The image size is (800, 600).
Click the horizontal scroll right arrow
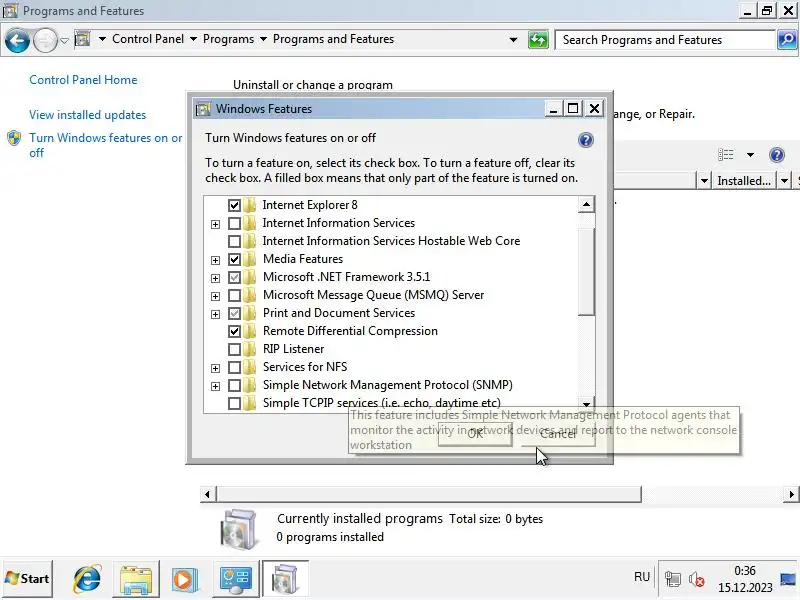point(791,494)
